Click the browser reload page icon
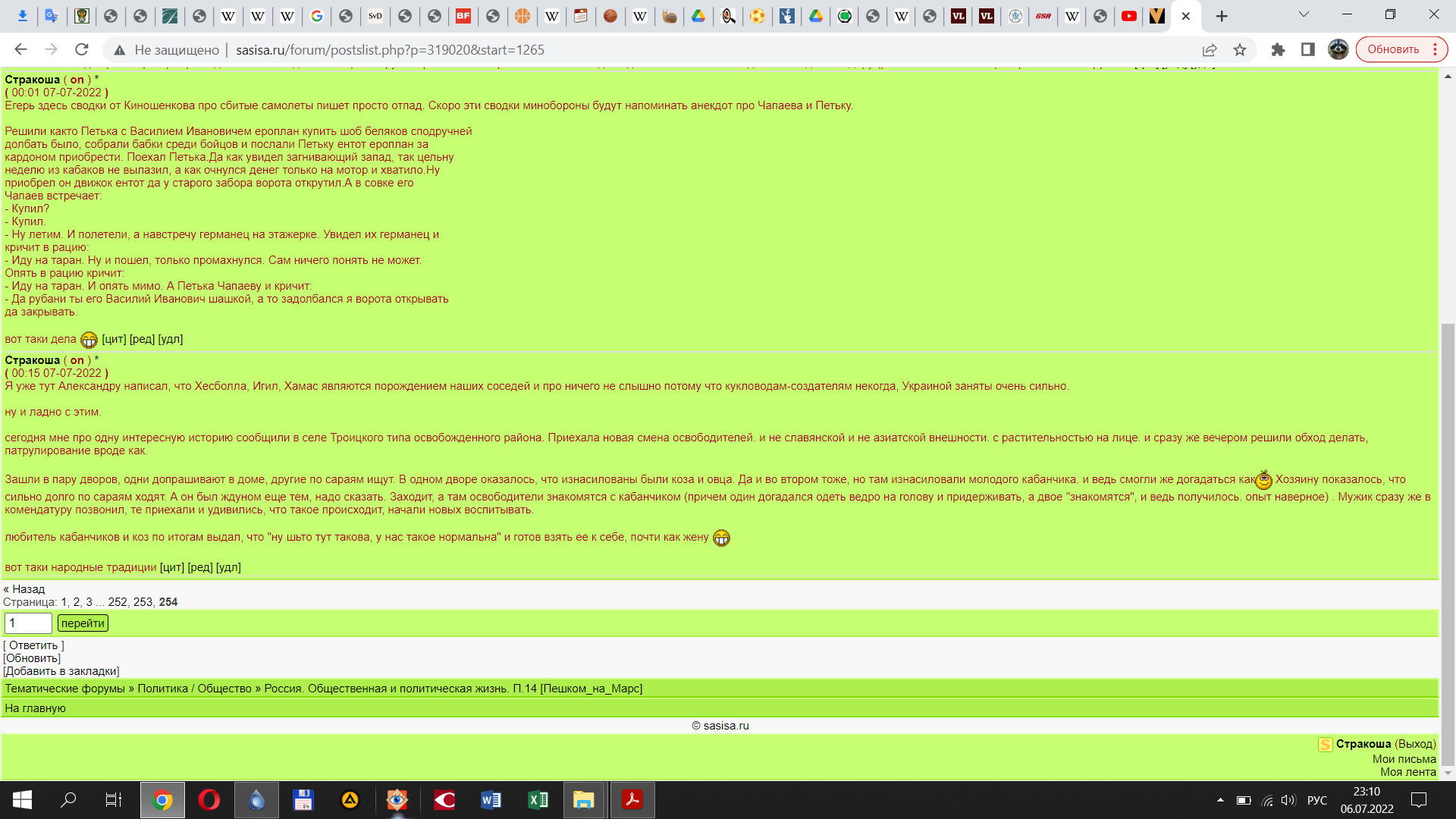1456x819 pixels. (x=81, y=49)
